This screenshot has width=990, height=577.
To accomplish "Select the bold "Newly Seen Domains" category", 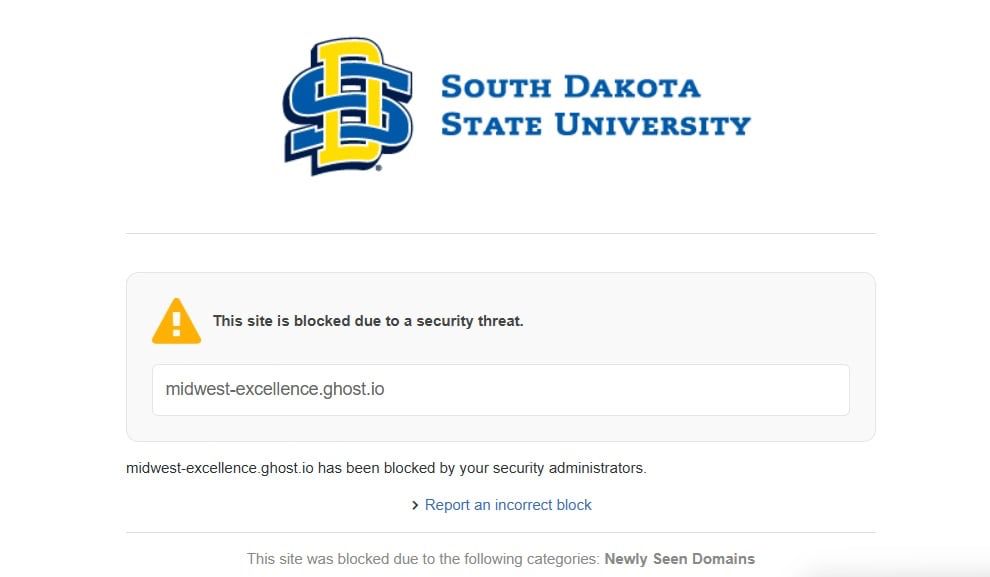I will (x=679, y=559).
